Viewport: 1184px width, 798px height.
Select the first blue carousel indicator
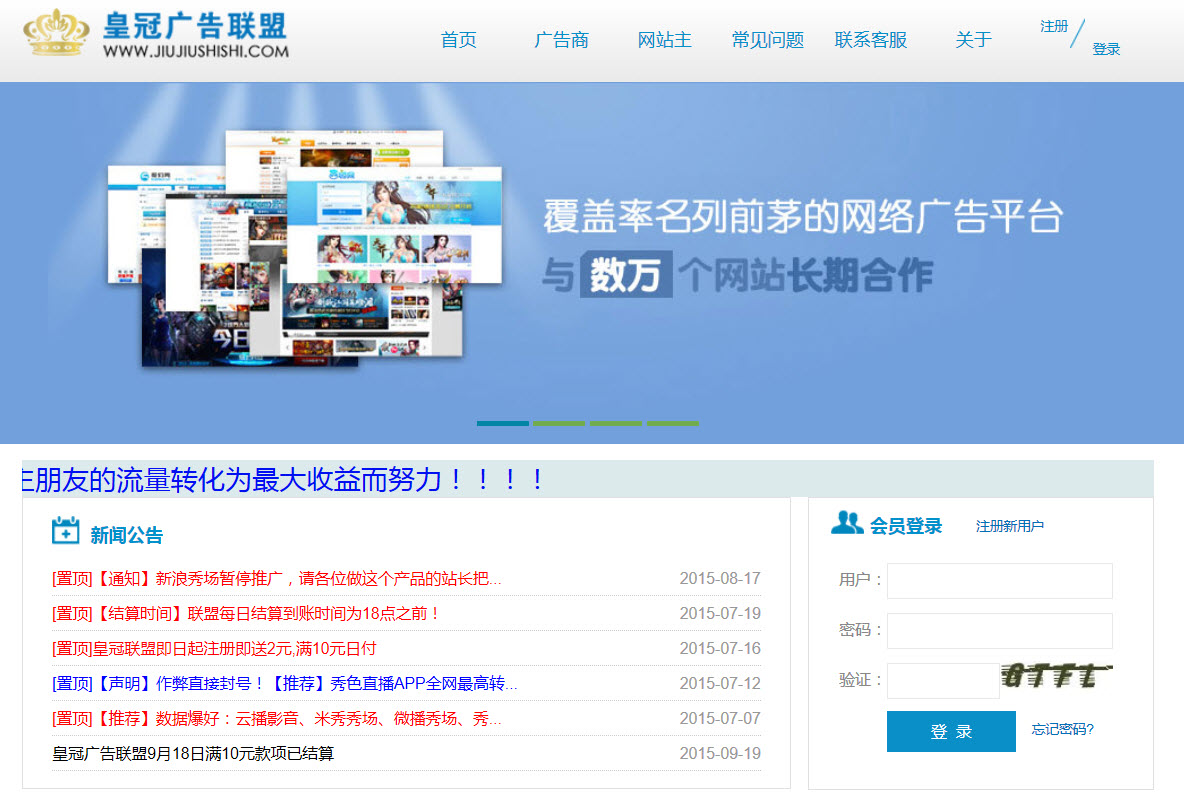pos(502,423)
